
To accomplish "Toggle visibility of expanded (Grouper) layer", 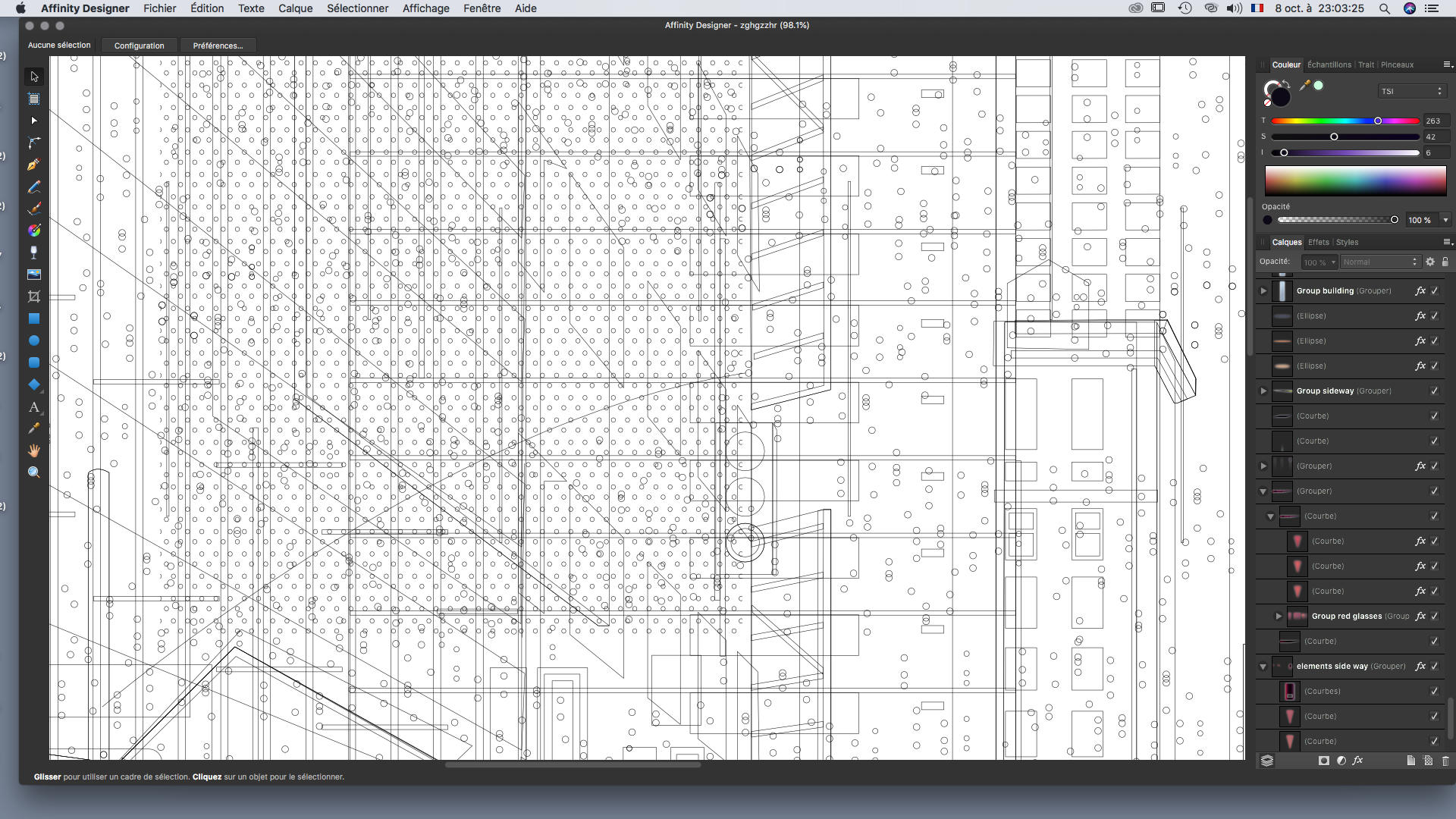I will [x=1435, y=491].
